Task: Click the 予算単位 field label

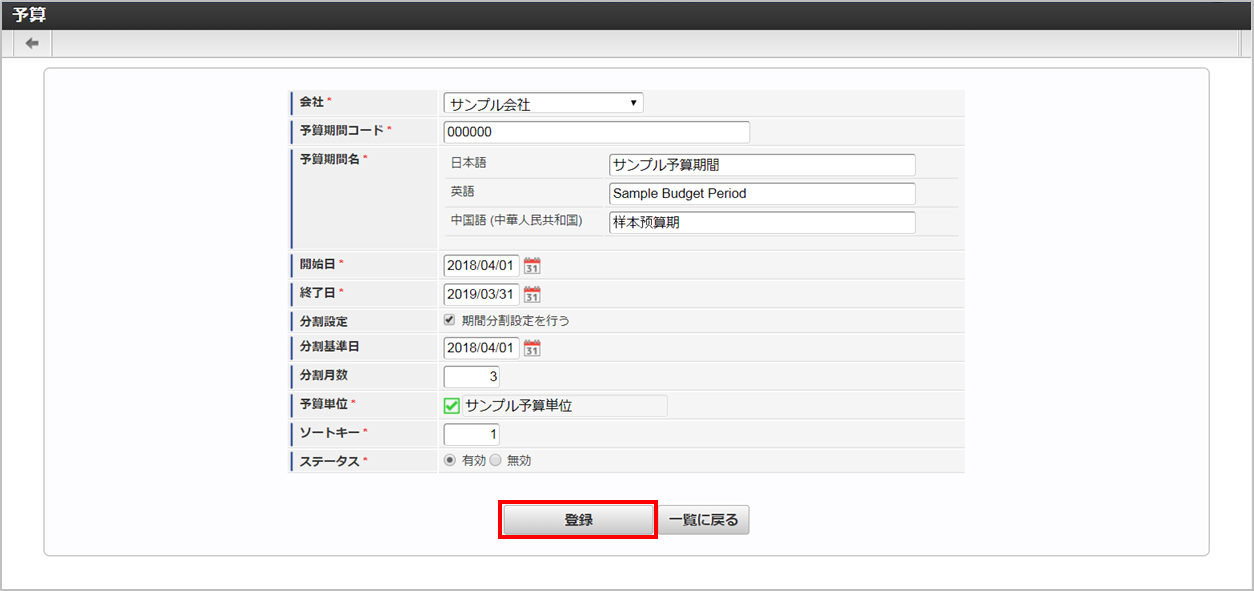Action: coord(324,404)
